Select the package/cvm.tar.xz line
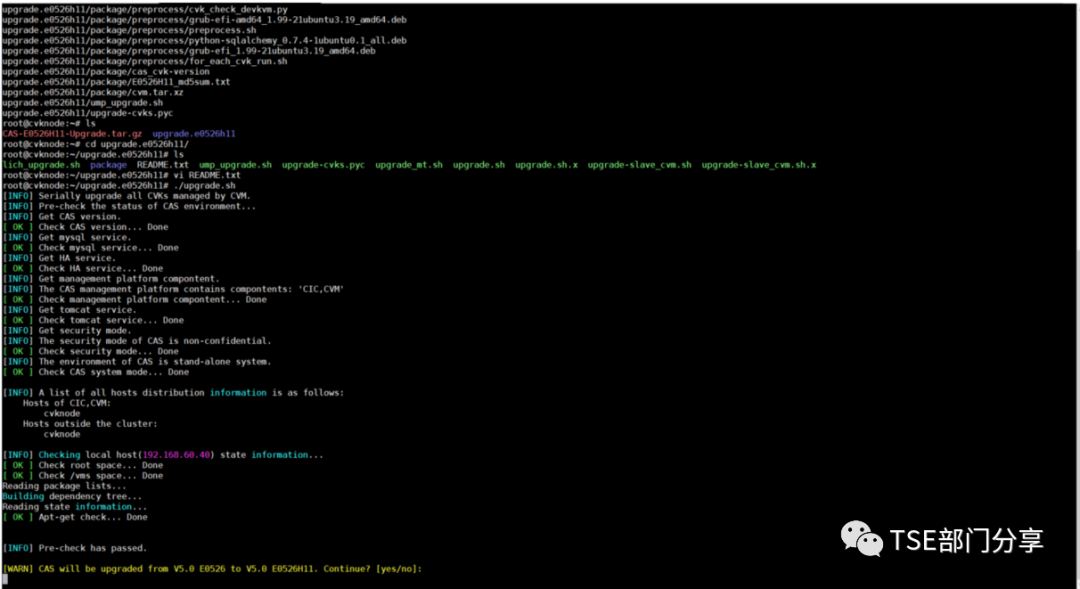The height and width of the screenshot is (589, 1080). click(92, 92)
